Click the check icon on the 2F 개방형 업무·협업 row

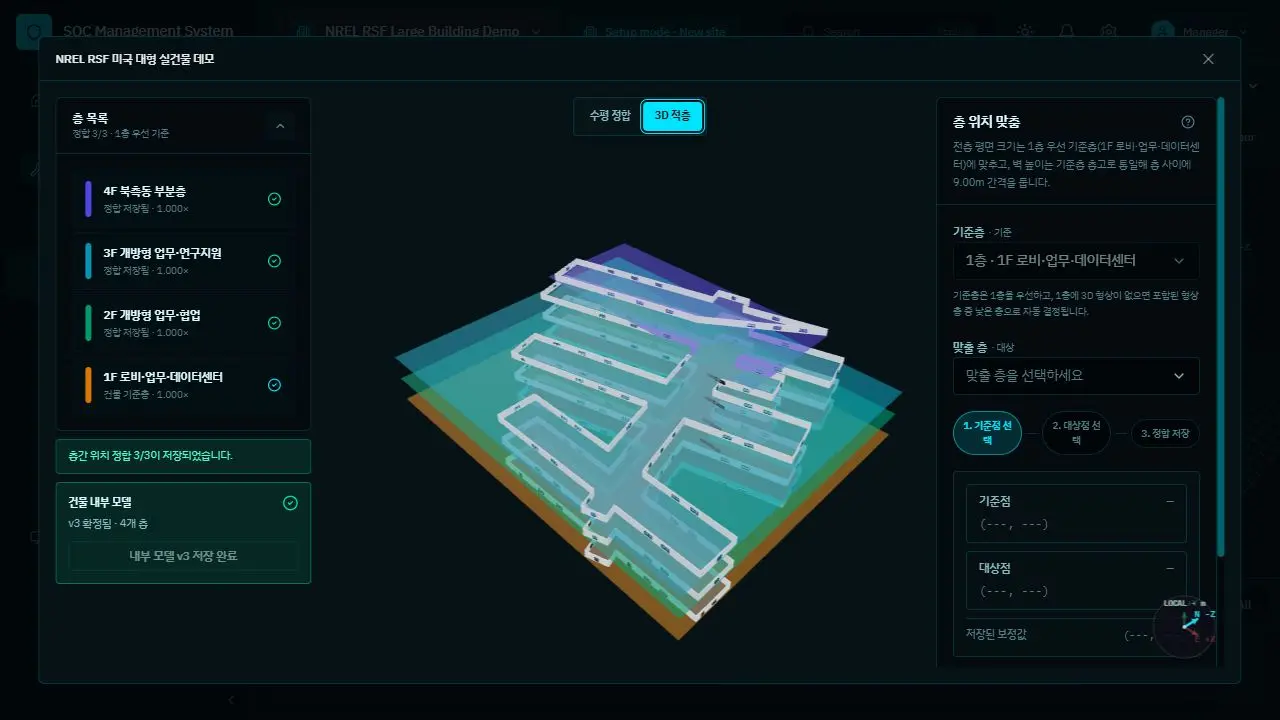(274, 323)
